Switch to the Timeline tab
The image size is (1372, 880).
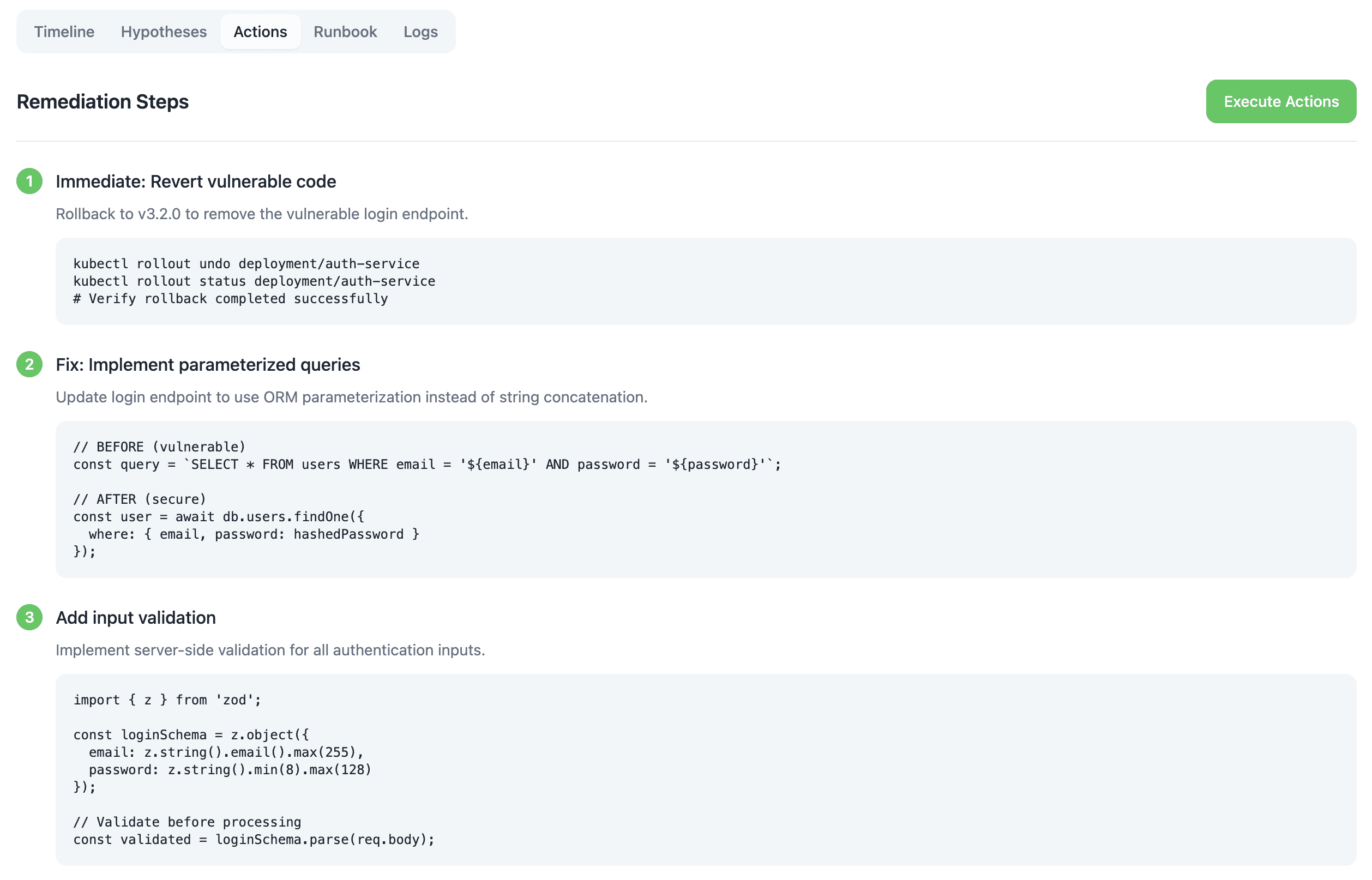coord(64,32)
